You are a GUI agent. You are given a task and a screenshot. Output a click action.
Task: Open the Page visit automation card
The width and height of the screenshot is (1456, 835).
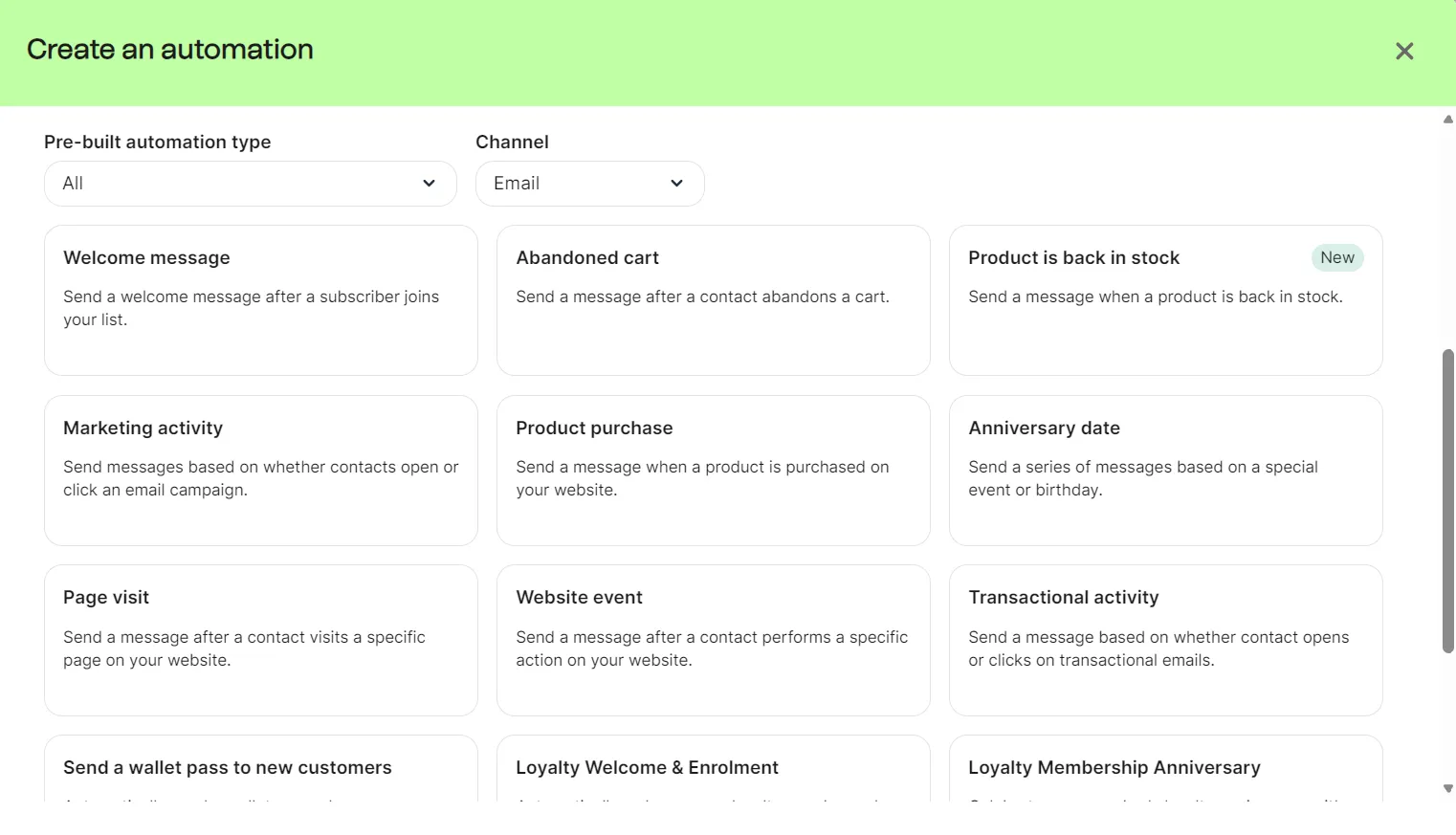[261, 640]
